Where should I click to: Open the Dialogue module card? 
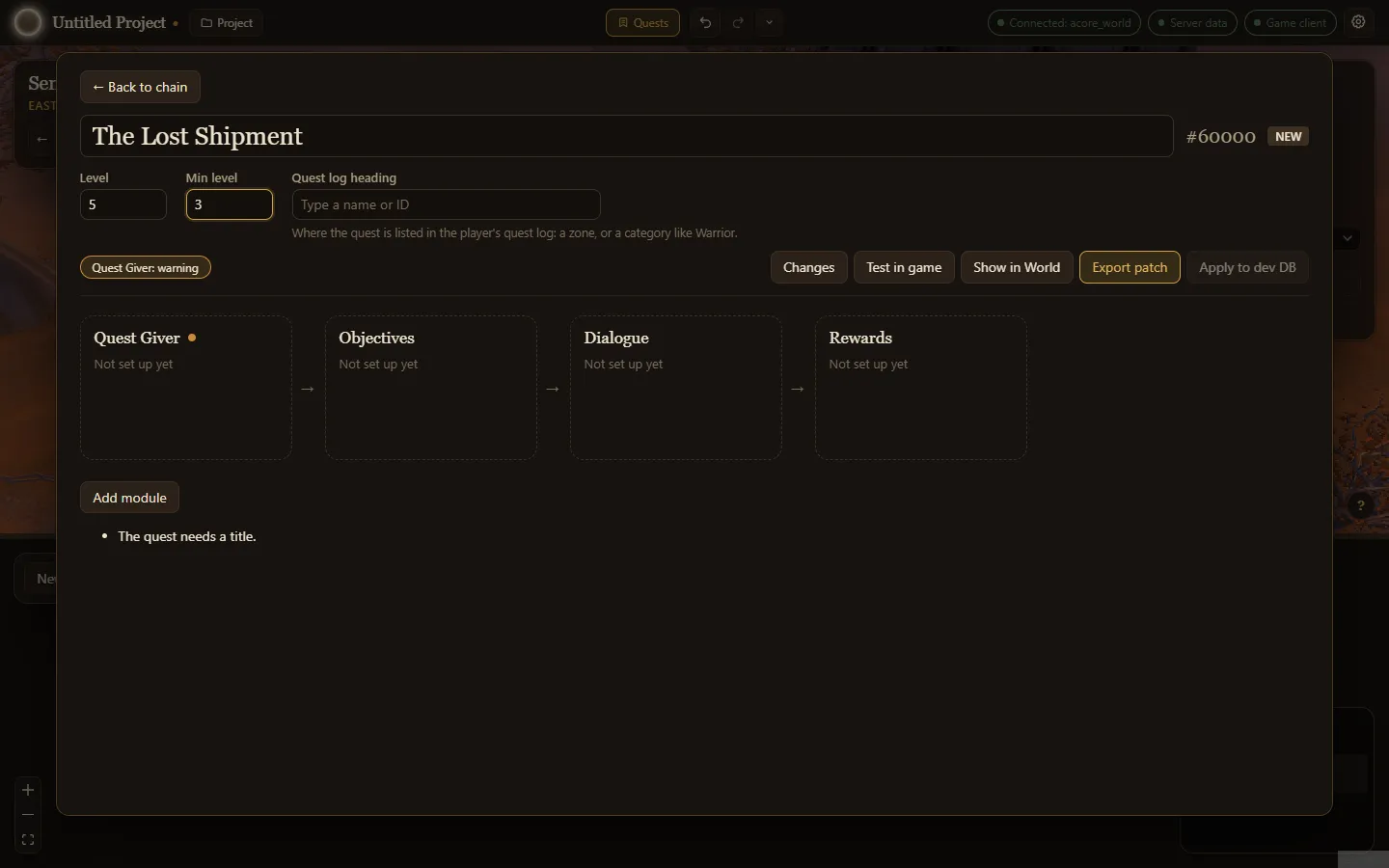coord(676,388)
